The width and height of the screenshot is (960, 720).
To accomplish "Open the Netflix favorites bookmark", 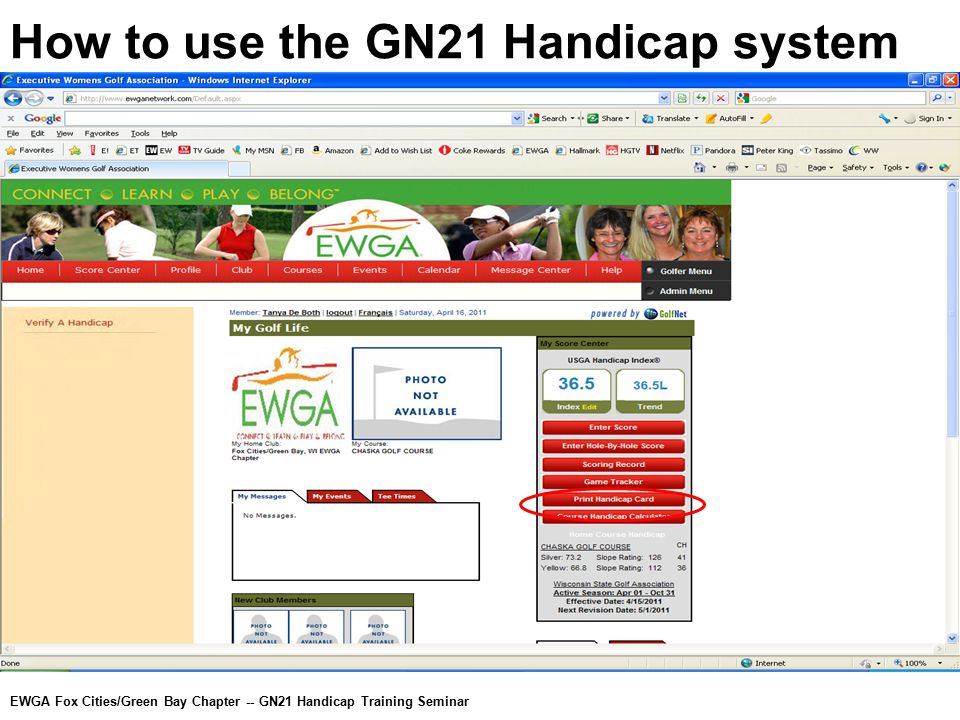I will (666, 150).
